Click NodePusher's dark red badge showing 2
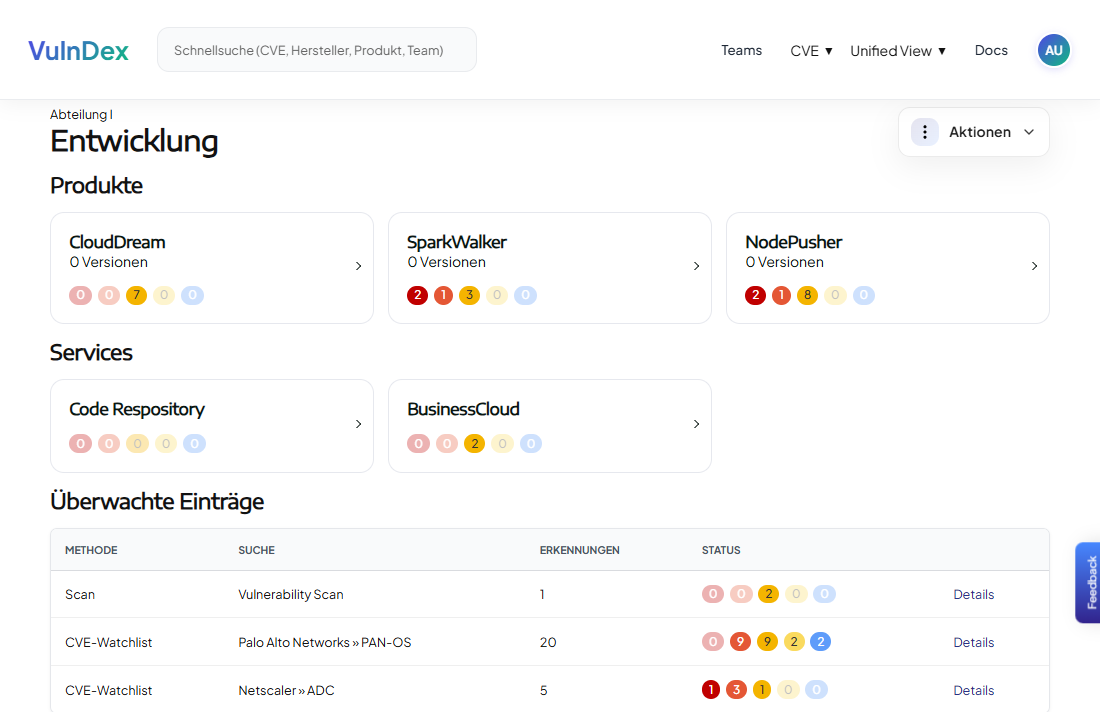 (x=756, y=296)
